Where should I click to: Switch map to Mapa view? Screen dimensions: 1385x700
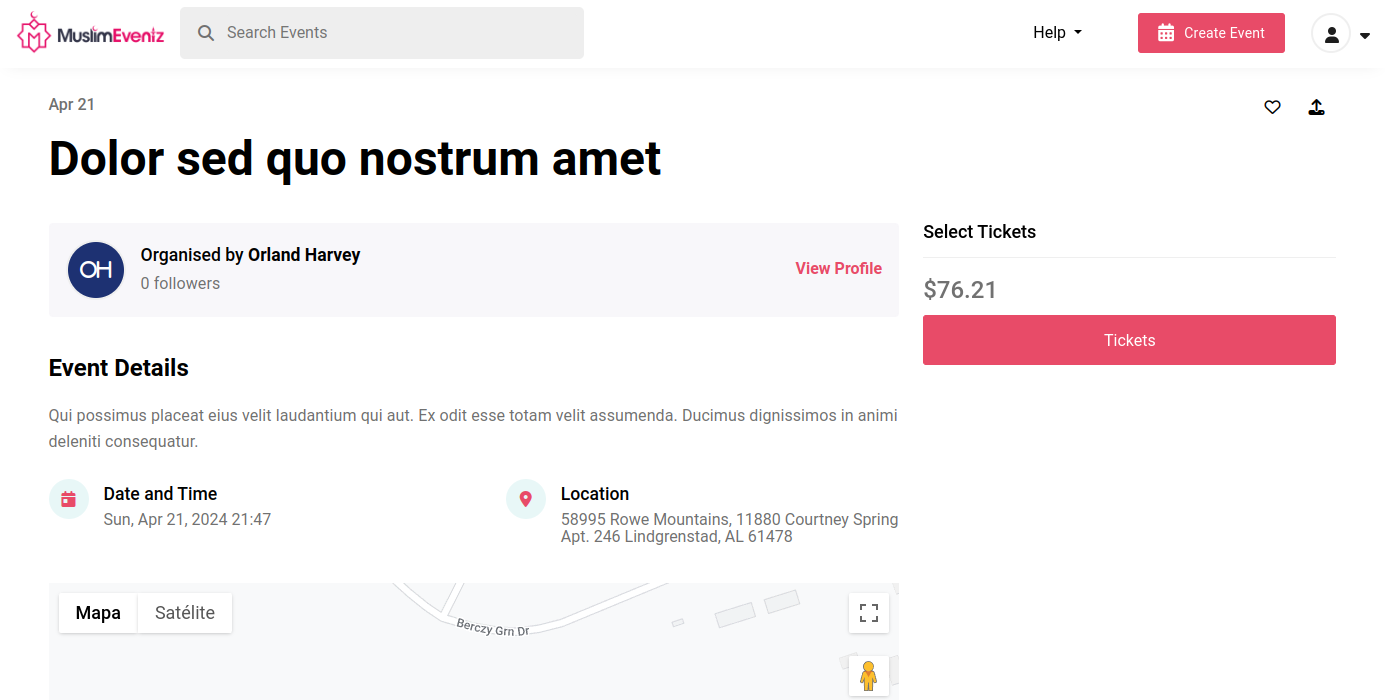click(x=98, y=613)
